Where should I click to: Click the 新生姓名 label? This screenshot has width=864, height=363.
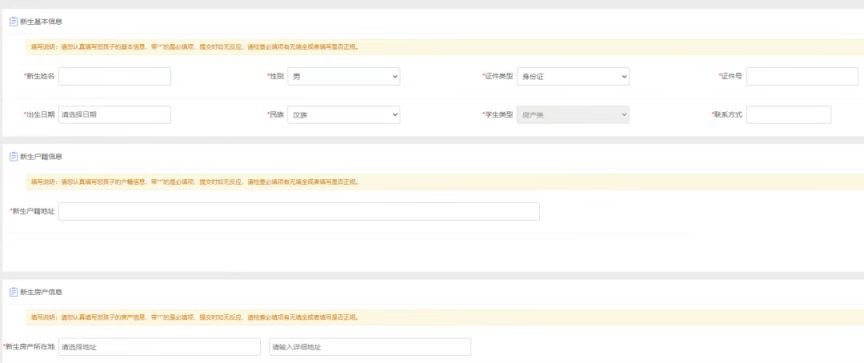point(39,77)
